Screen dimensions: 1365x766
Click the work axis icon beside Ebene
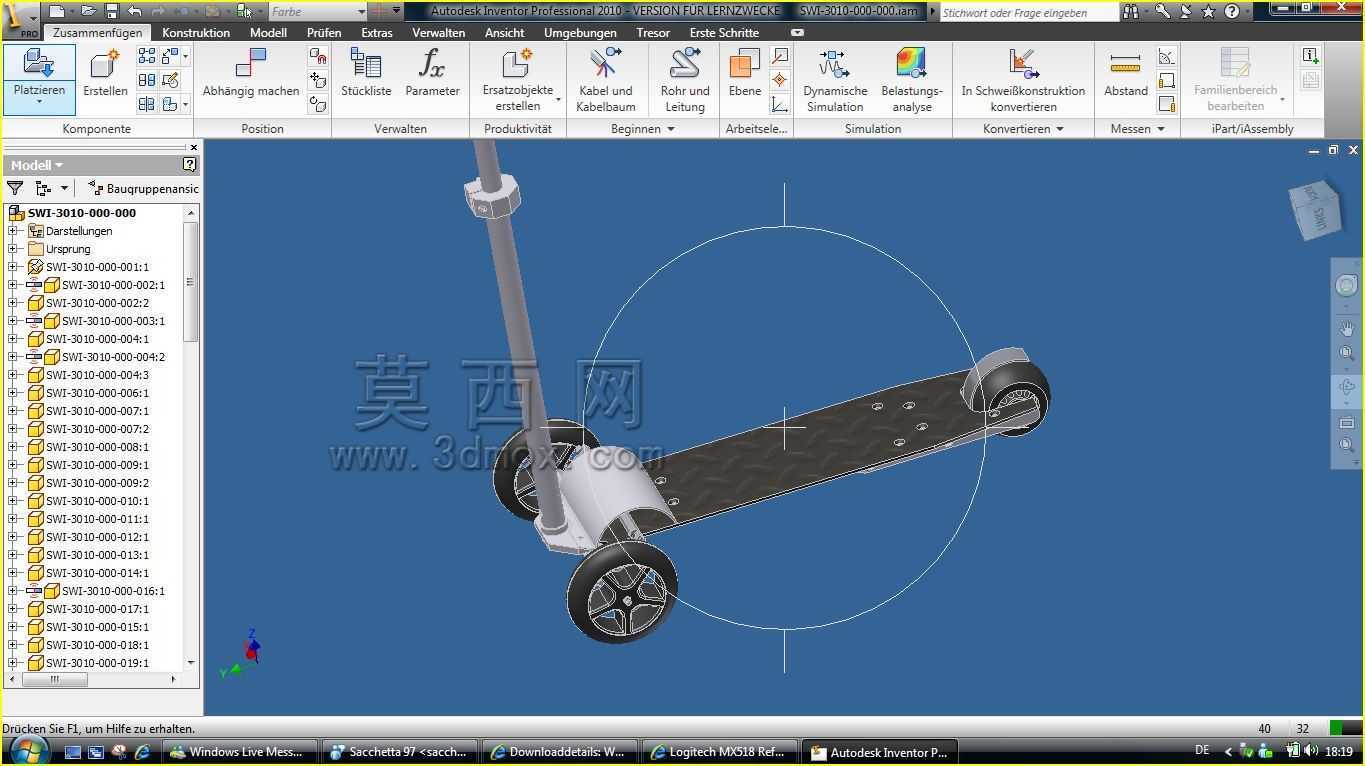tap(779, 56)
